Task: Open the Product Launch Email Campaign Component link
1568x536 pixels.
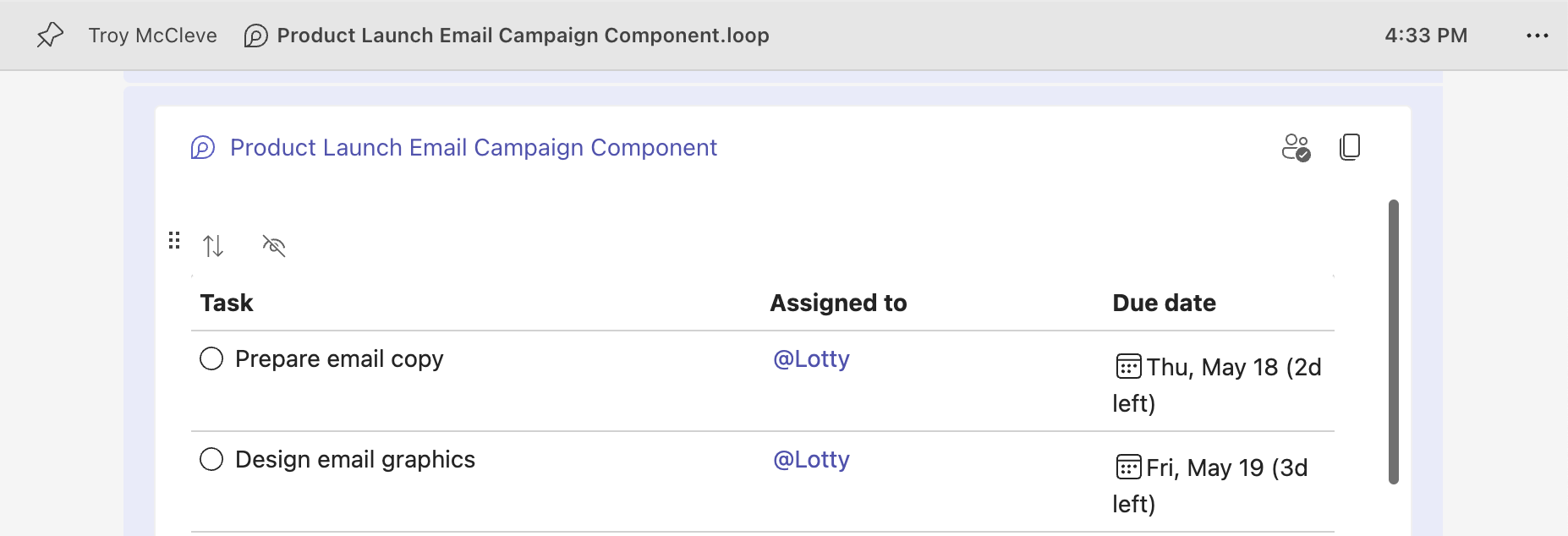Action: click(473, 147)
